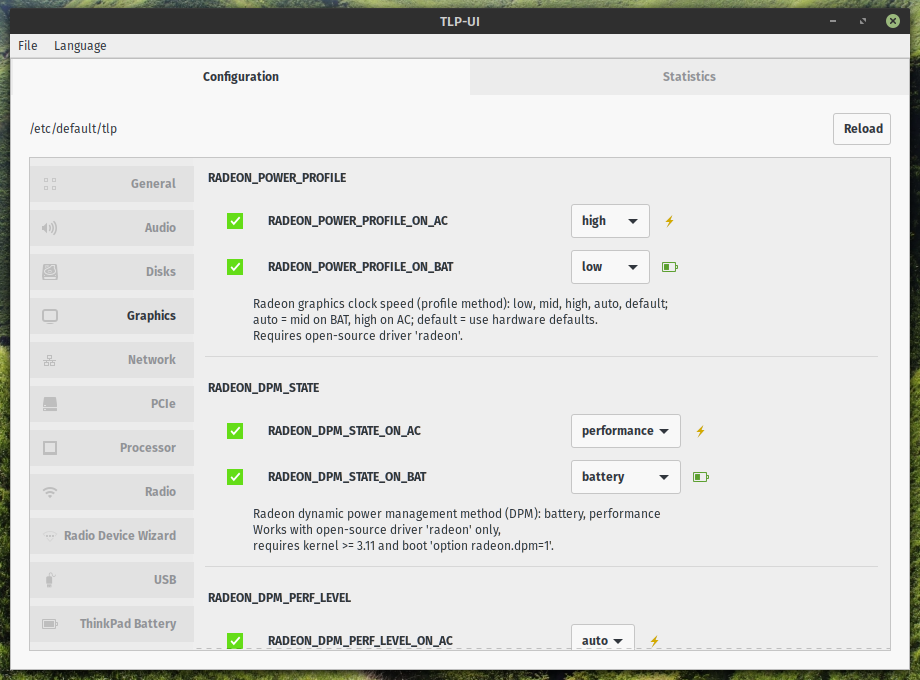Click the General category grid icon
920x680 pixels.
[50, 184]
